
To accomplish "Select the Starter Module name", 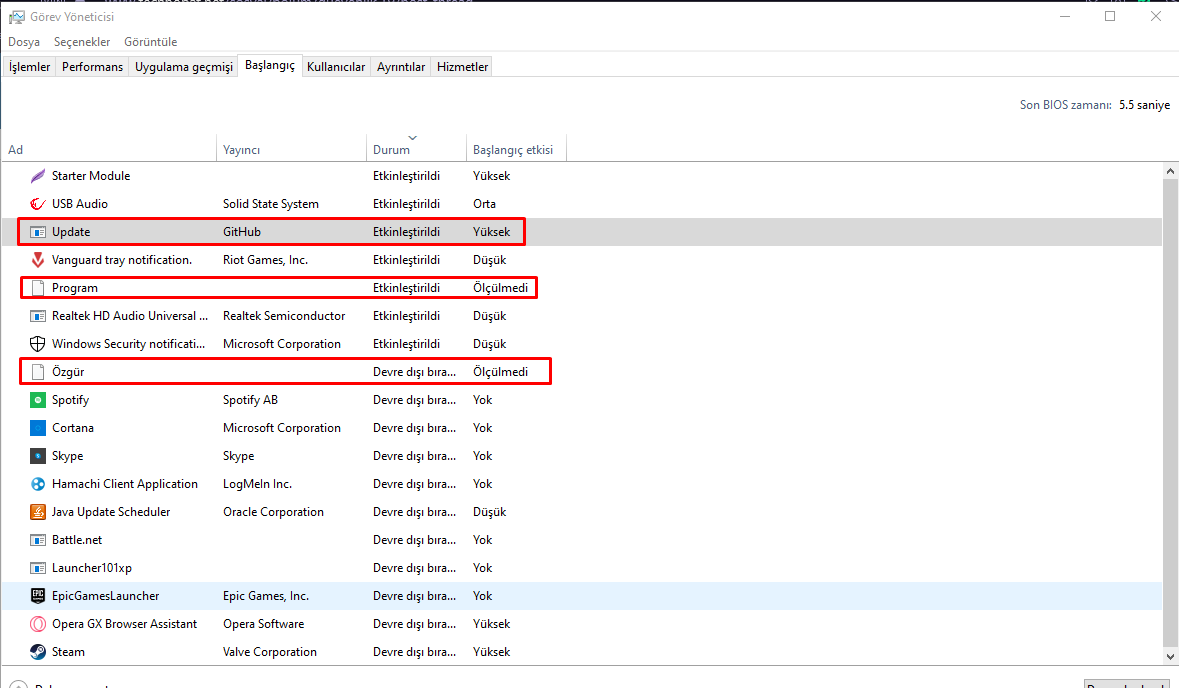I will click(91, 176).
